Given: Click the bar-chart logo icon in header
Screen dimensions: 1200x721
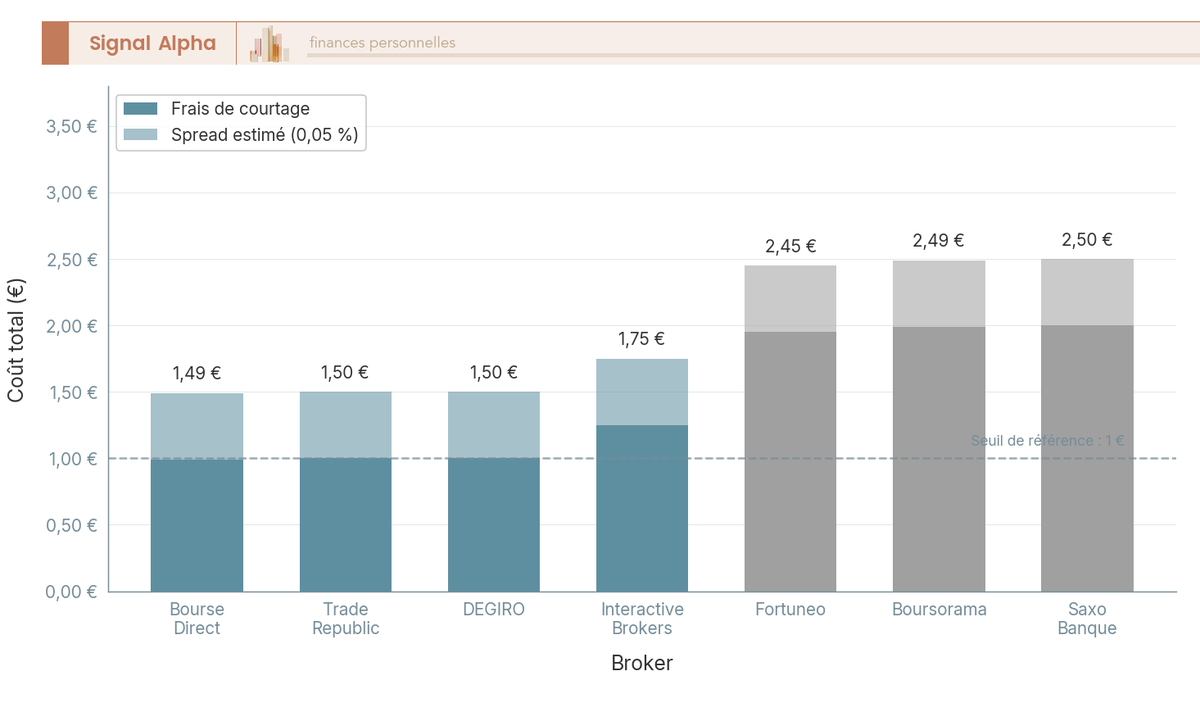Looking at the screenshot, I should (269, 44).
